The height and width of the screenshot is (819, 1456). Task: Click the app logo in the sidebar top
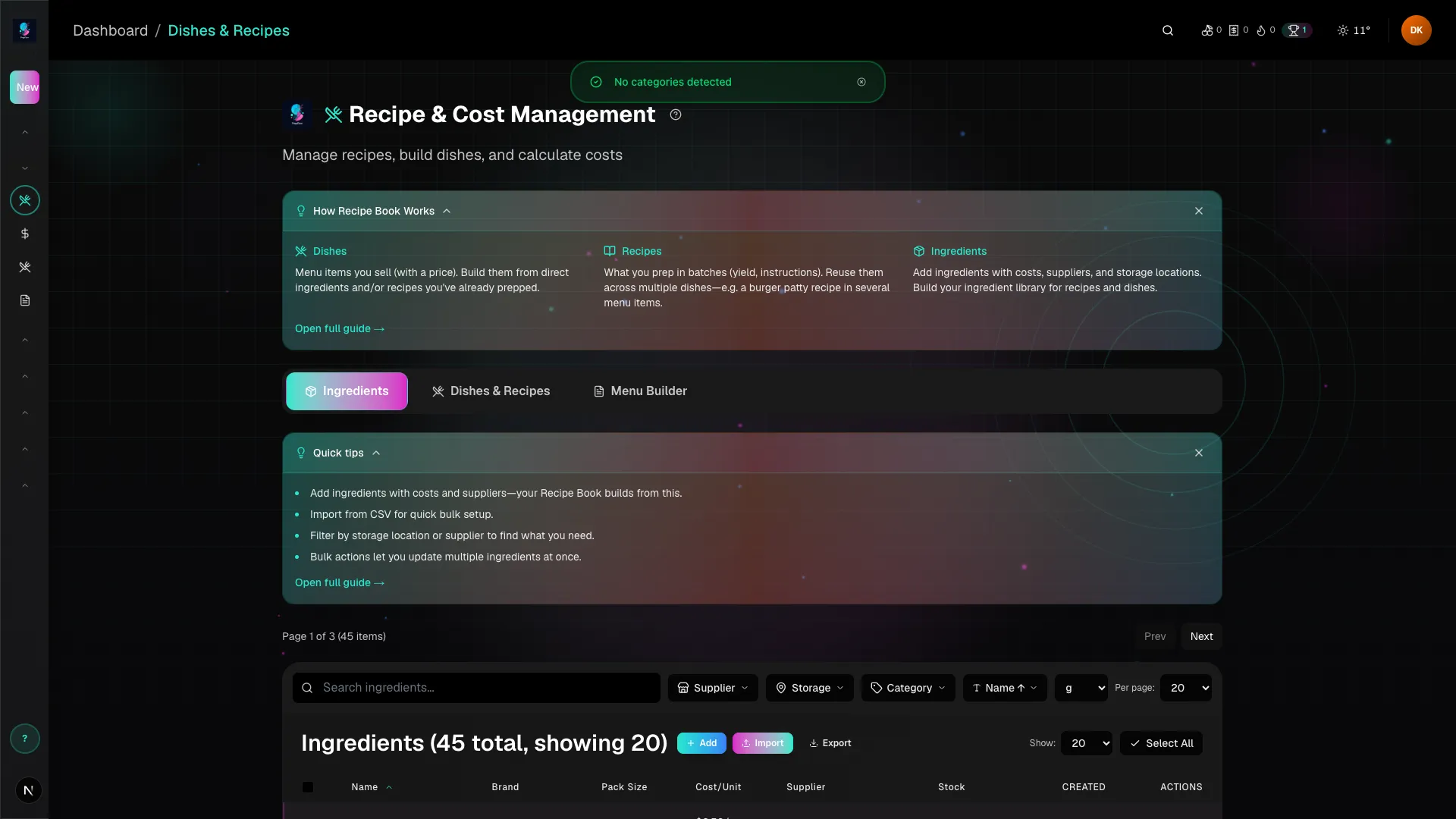click(24, 30)
